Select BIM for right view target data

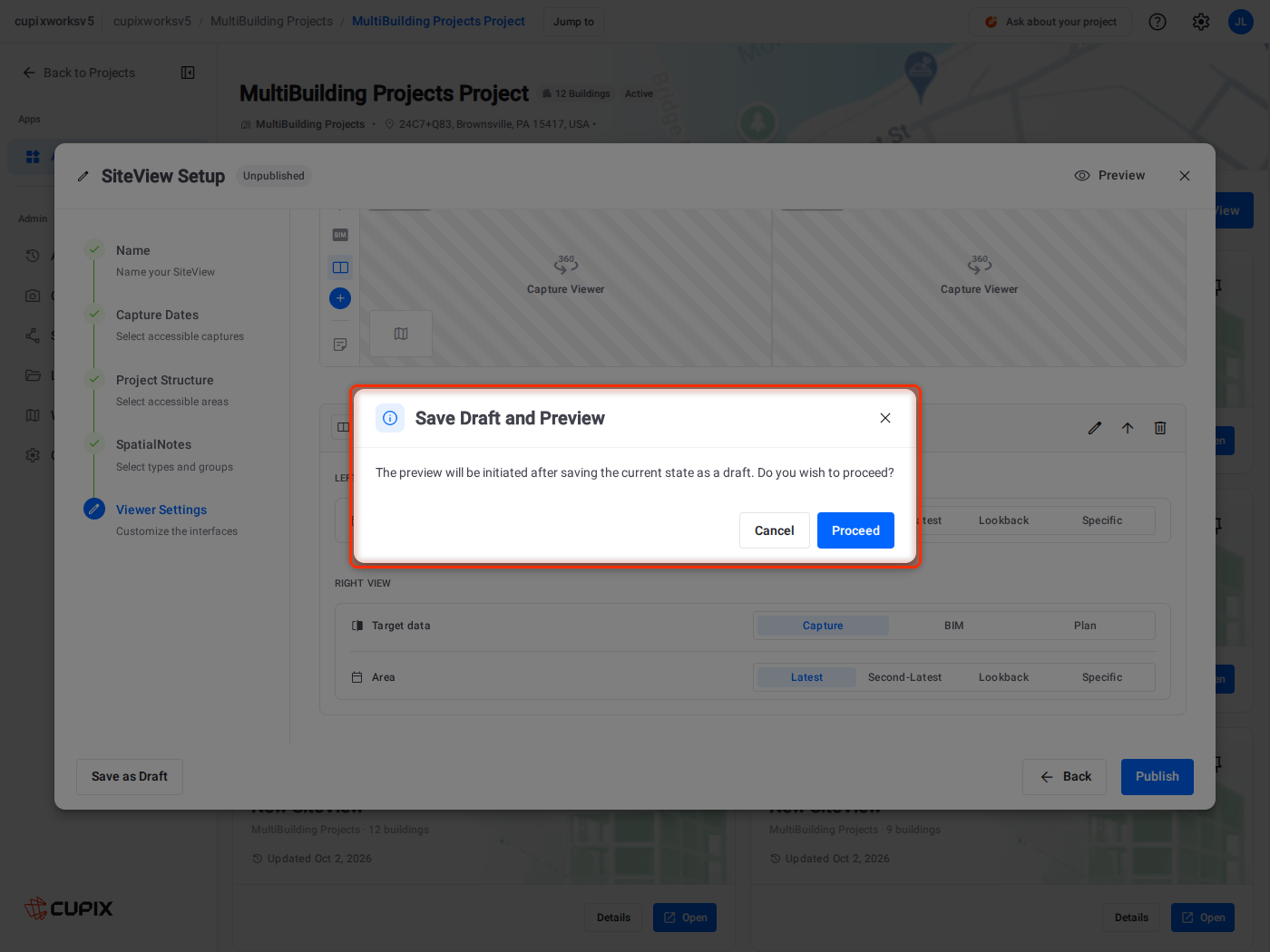click(x=954, y=626)
